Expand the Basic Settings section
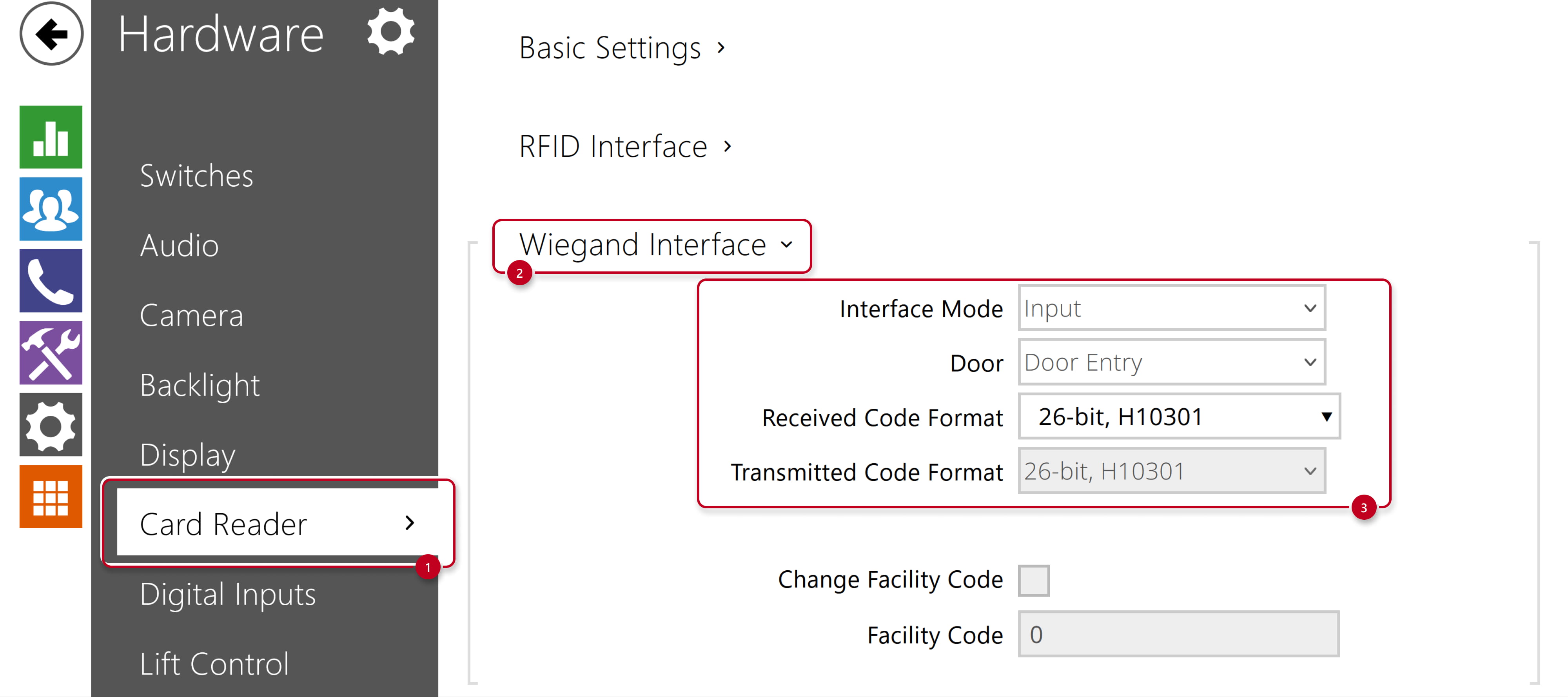 (622, 47)
